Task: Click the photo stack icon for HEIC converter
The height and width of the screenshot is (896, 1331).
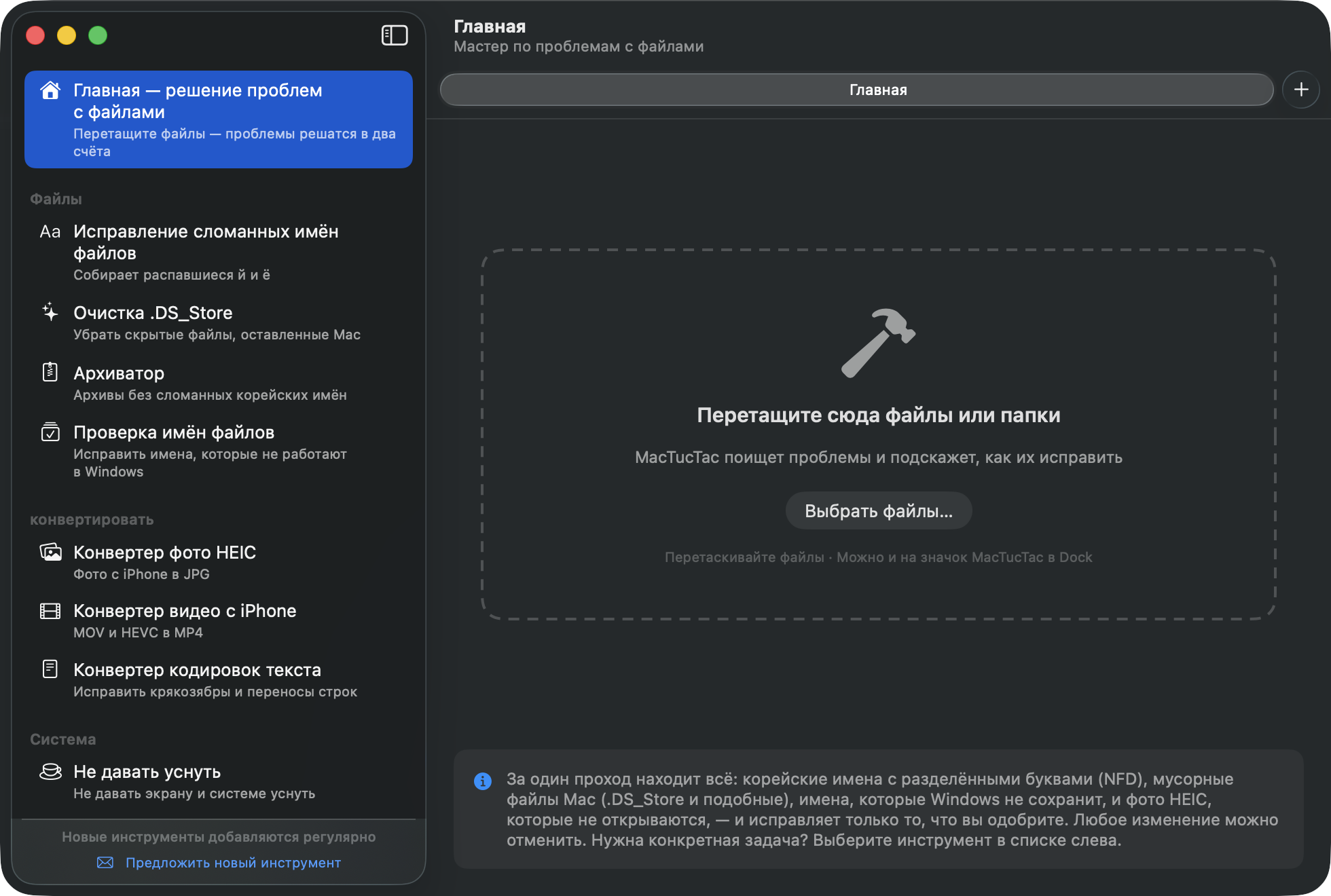Action: pyautogui.click(x=50, y=552)
